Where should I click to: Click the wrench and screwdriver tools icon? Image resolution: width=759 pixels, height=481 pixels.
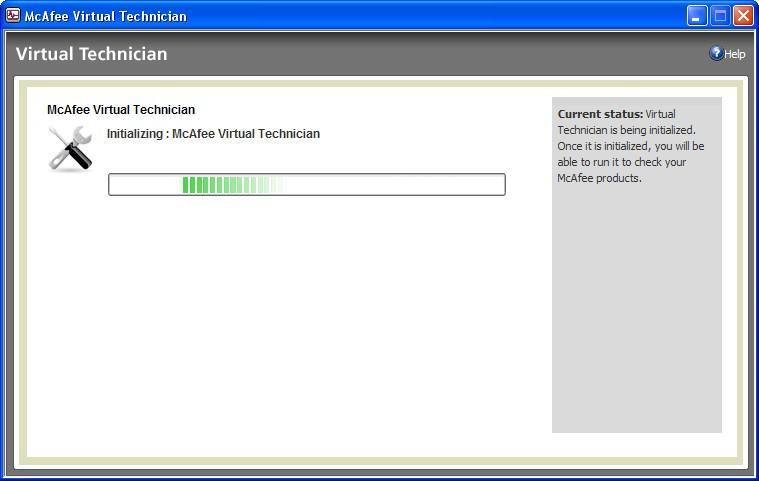[71, 149]
